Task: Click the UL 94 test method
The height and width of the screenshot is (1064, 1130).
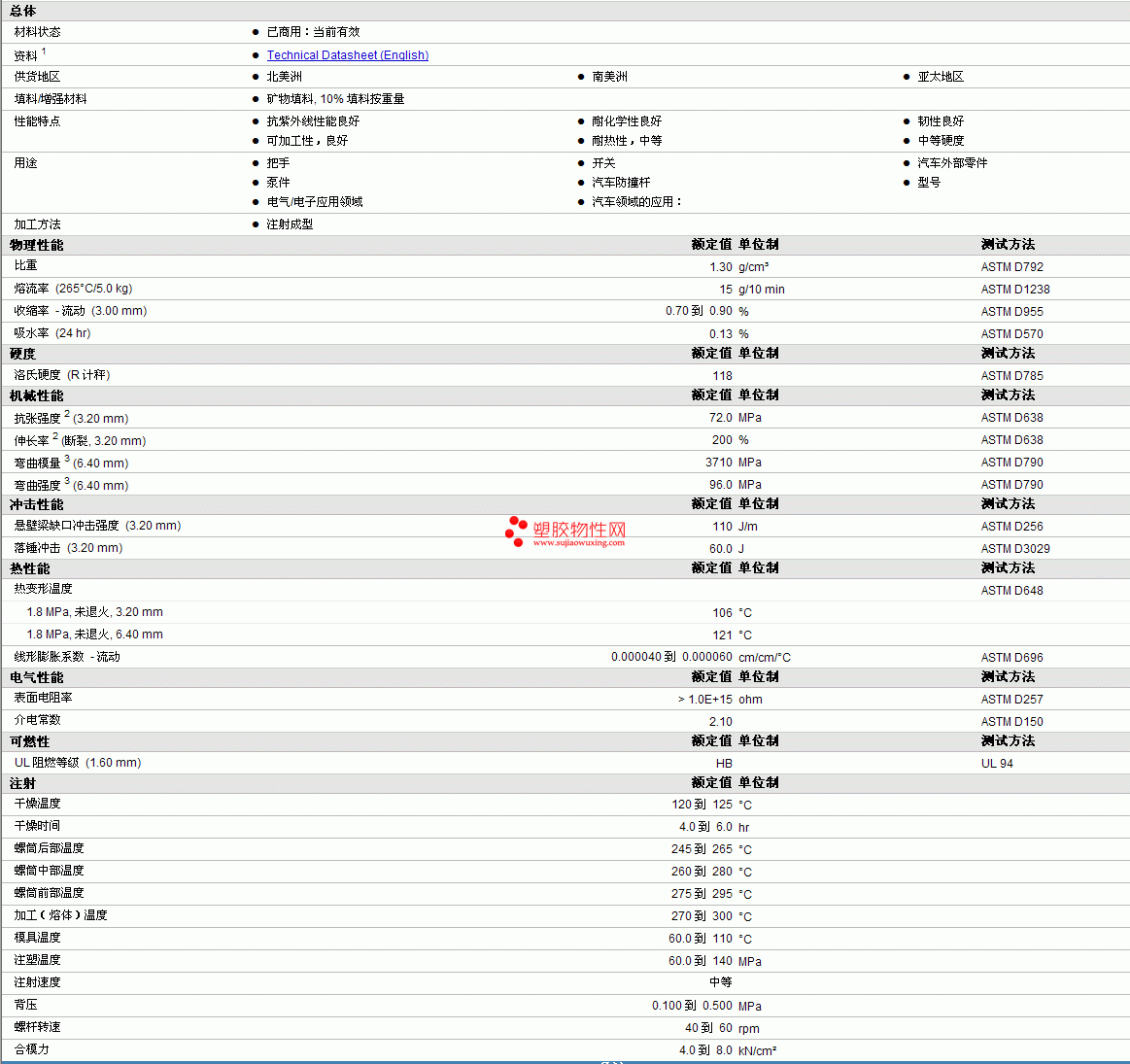Action: 997,764
